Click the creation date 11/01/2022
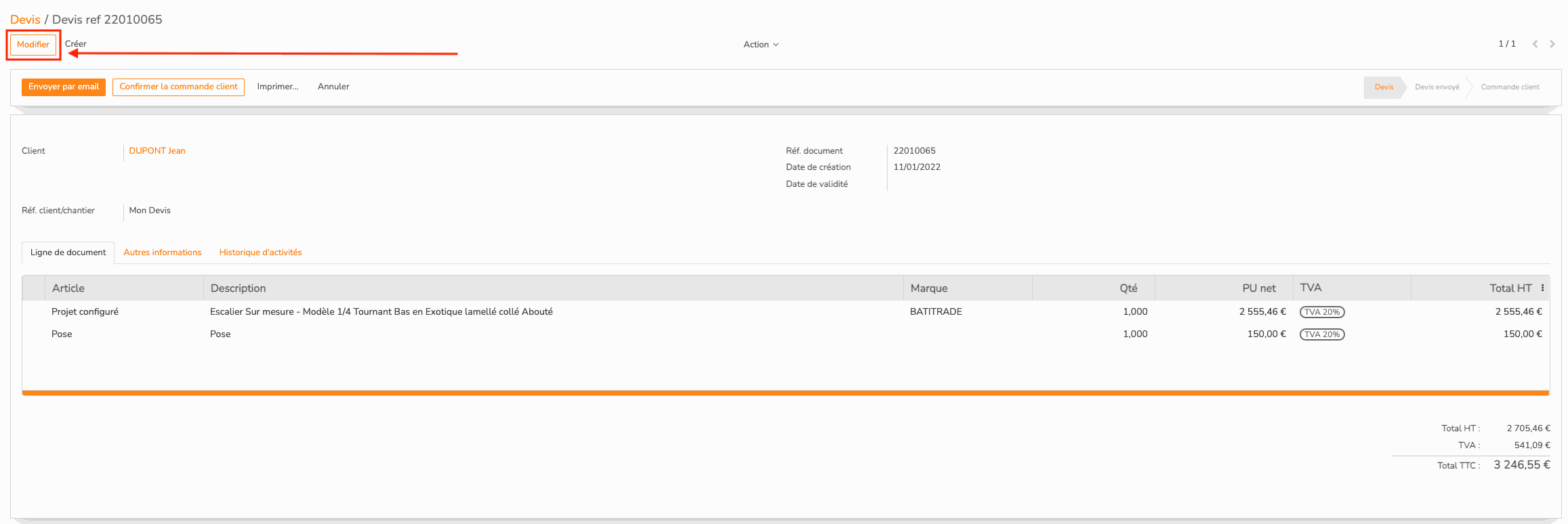1568x524 pixels. coord(917,167)
